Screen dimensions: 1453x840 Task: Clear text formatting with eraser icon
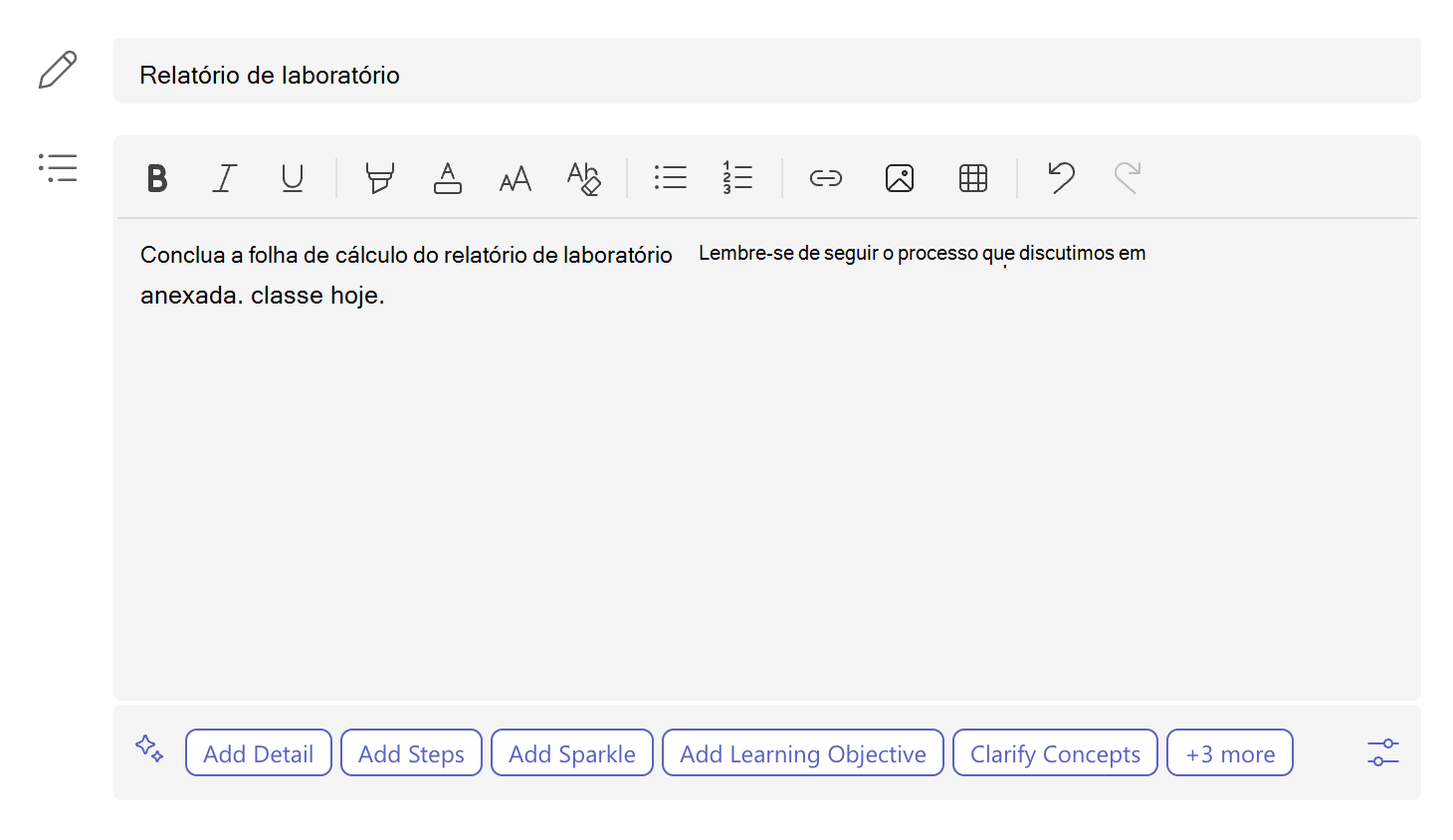[x=584, y=178]
